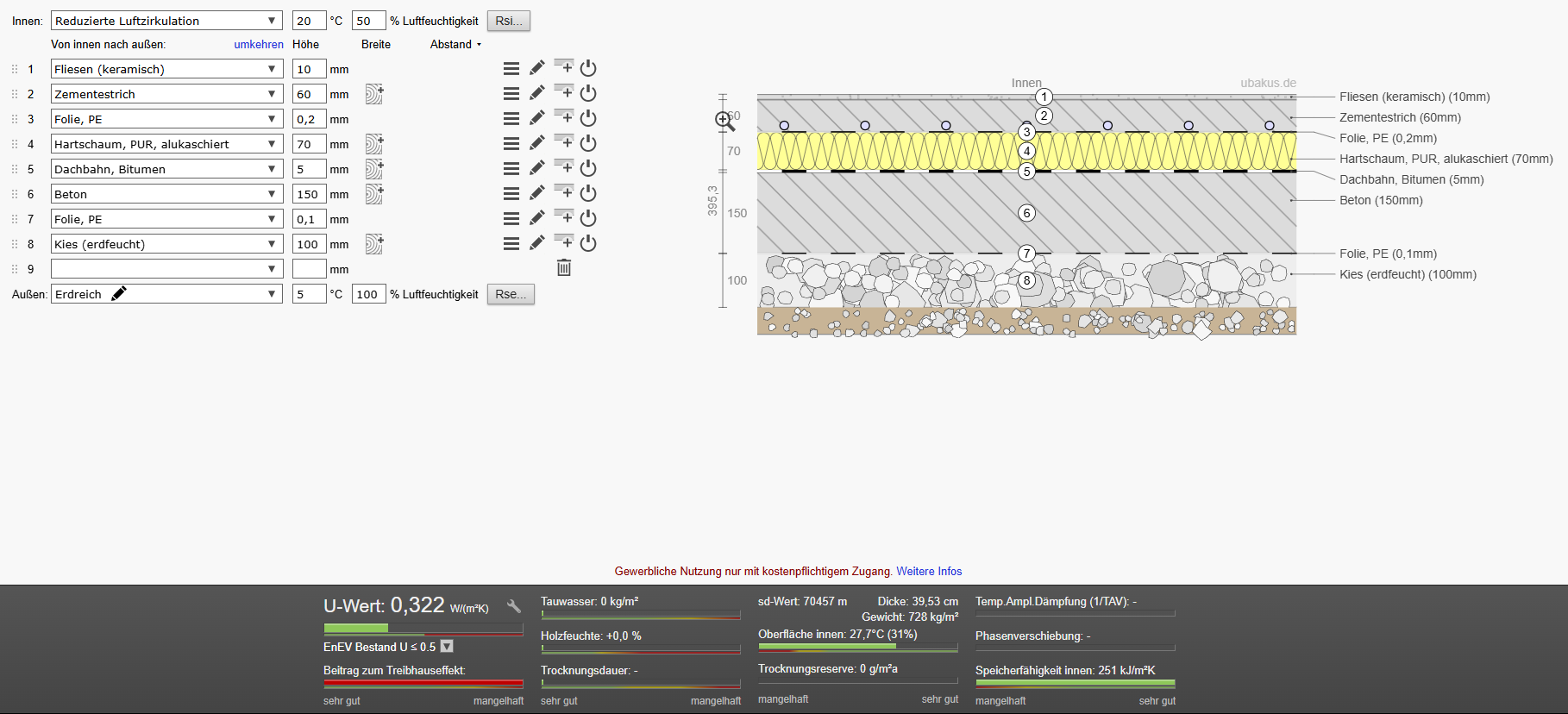Click the zoom magnifier on the diagram
The height and width of the screenshot is (714, 1568).
725,122
